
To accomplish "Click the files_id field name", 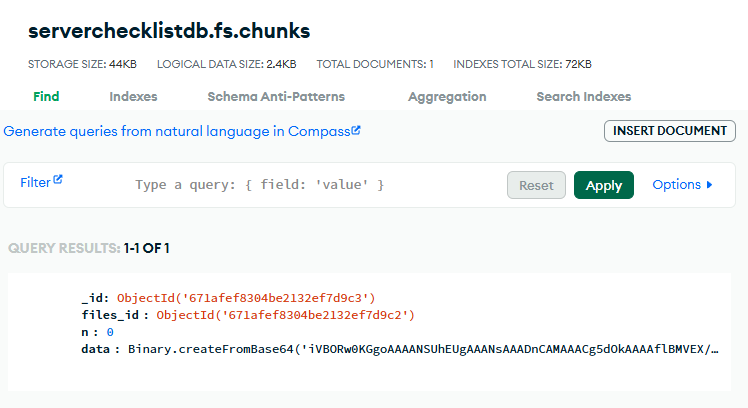I will click(111, 315).
